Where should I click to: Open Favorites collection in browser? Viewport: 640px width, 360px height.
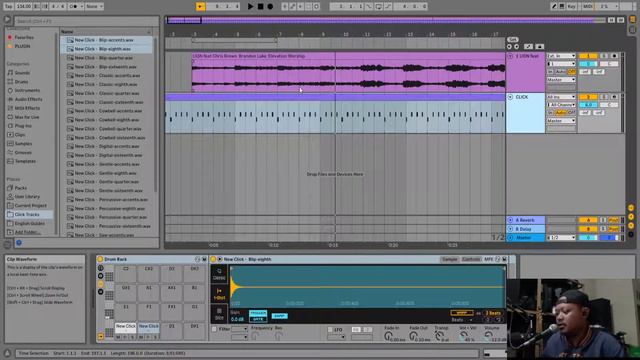24,38
